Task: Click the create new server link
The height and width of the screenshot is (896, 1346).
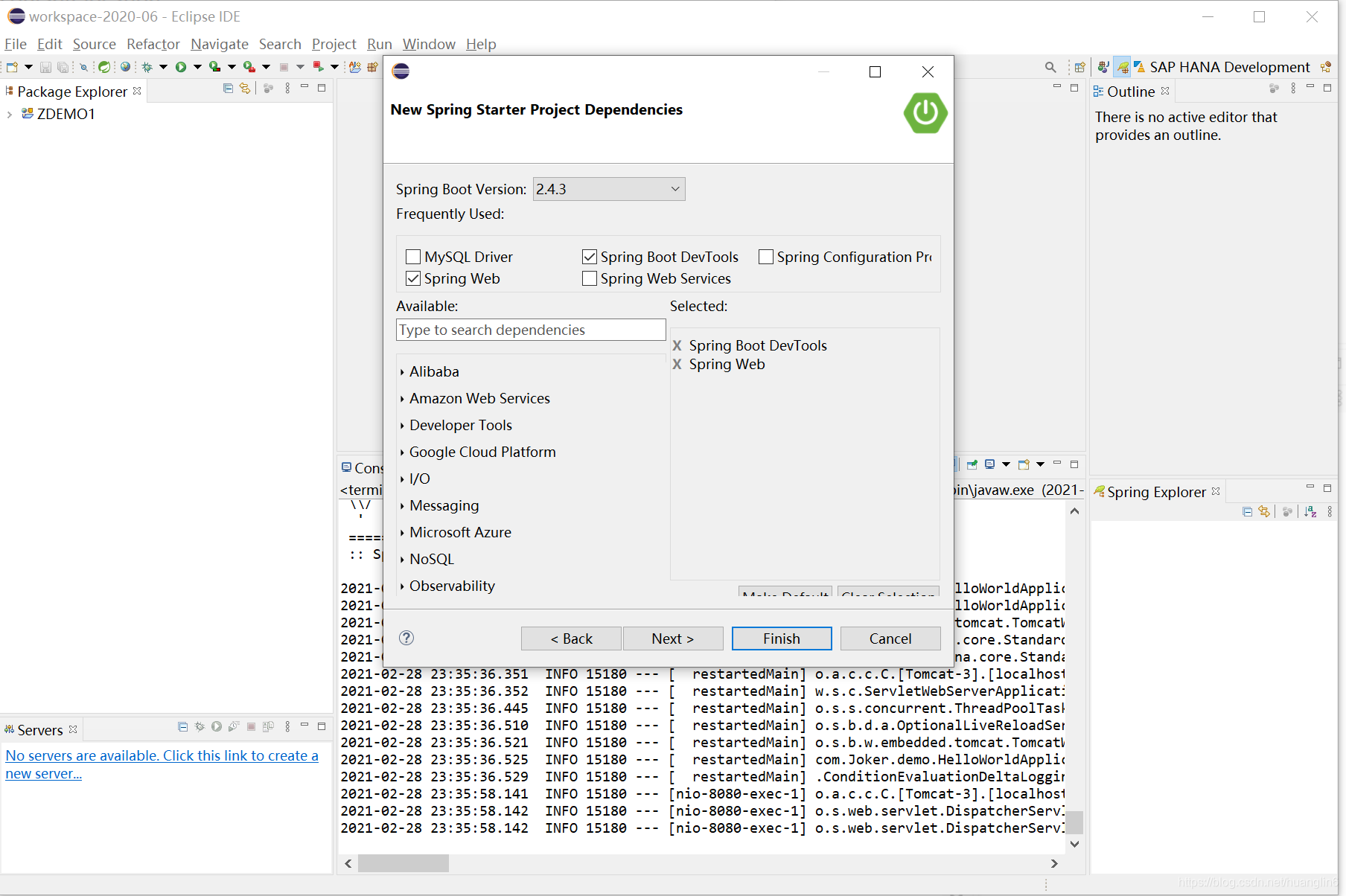Action: [162, 764]
